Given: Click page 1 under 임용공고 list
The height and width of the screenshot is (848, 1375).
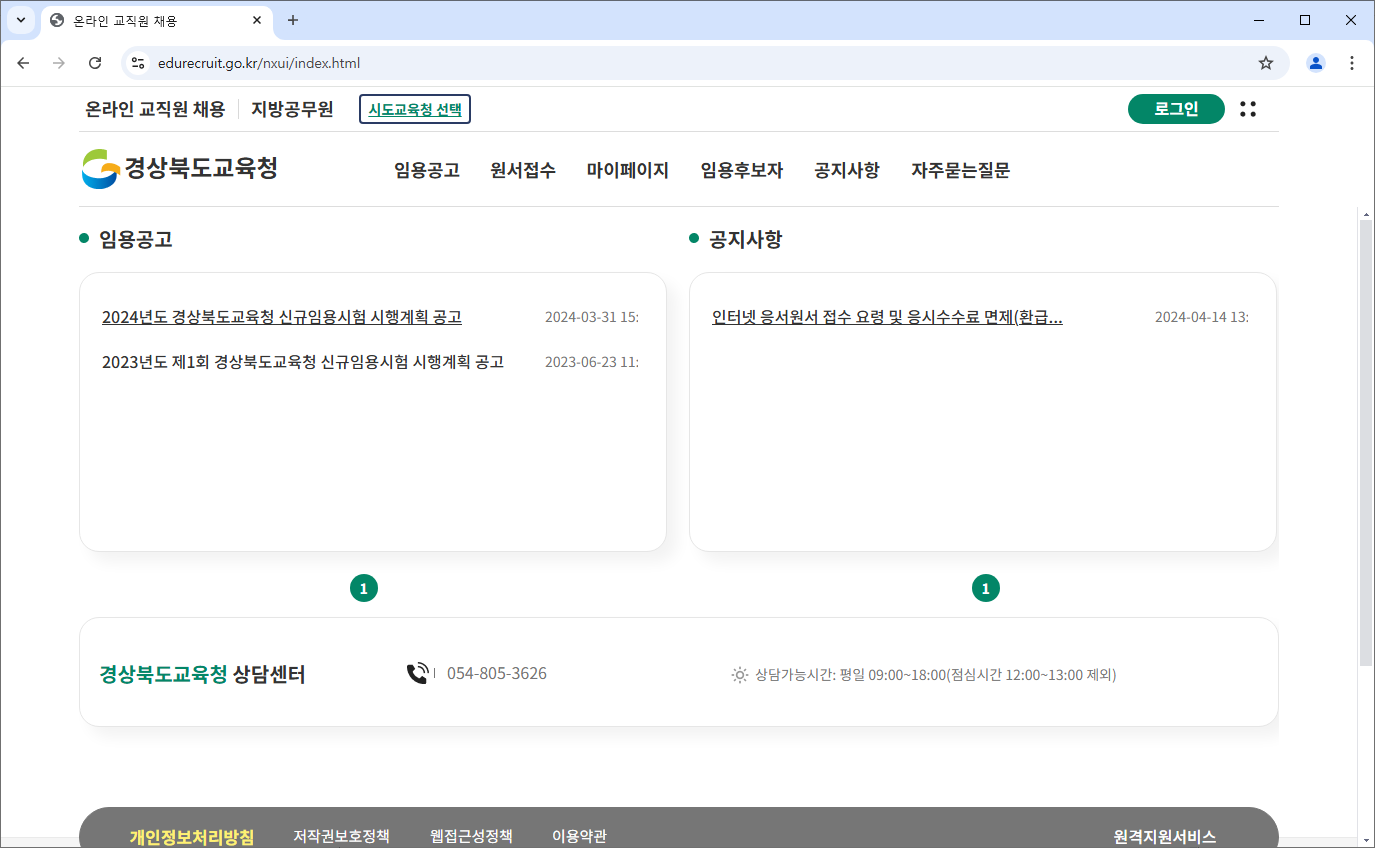Looking at the screenshot, I should point(364,589).
